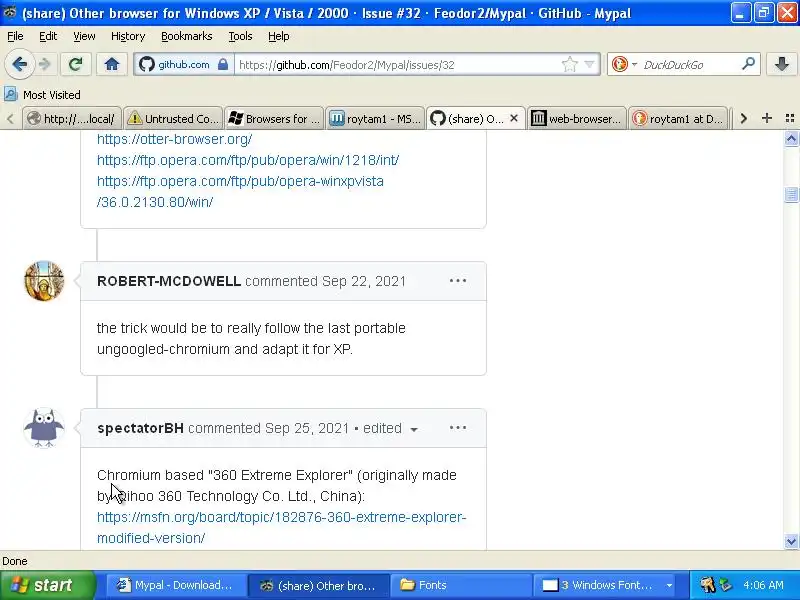
Task: Switch to (share) Other bro... taskbar button
Action: [318, 585]
